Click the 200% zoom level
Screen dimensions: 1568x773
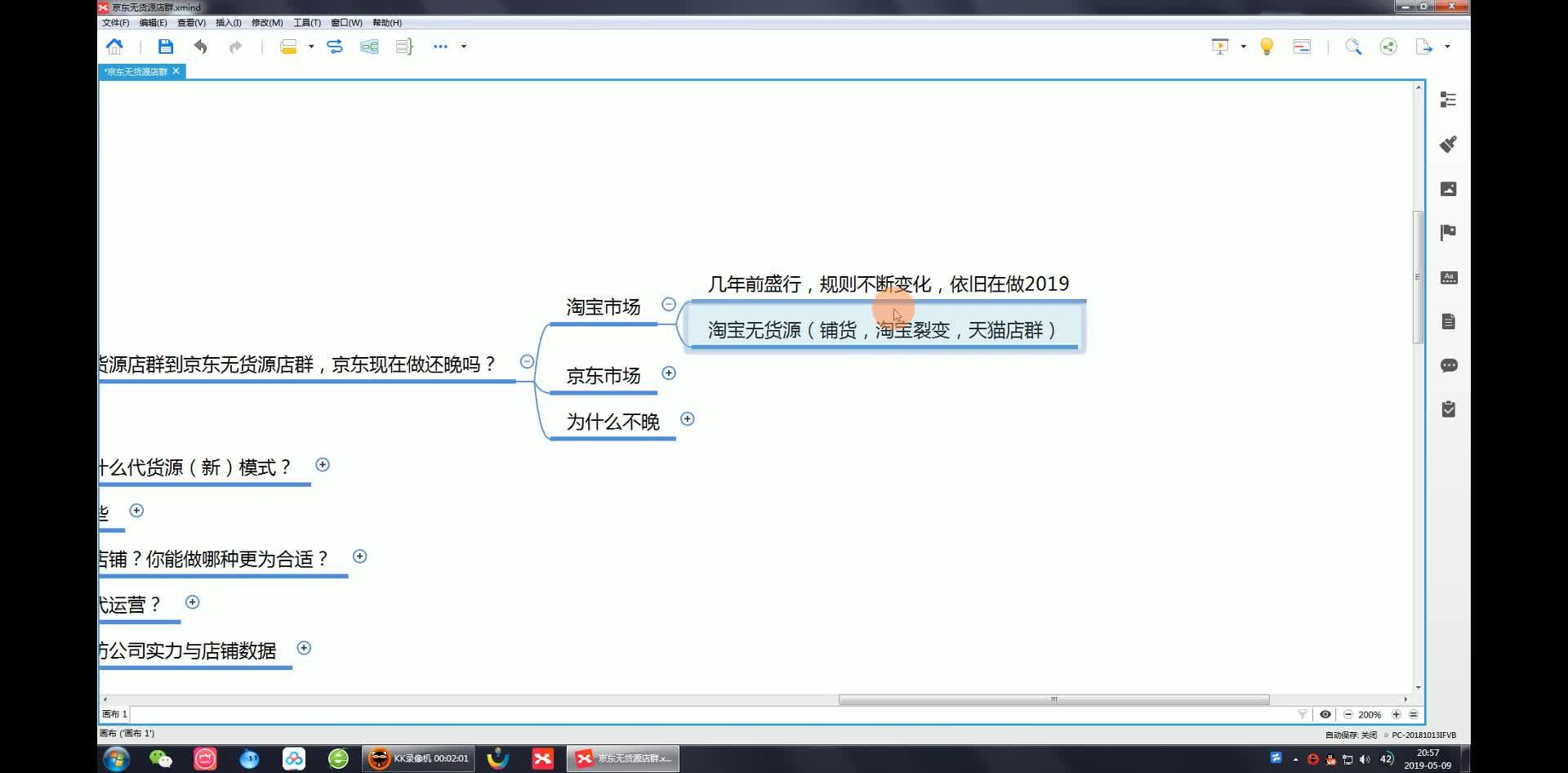tap(1370, 714)
